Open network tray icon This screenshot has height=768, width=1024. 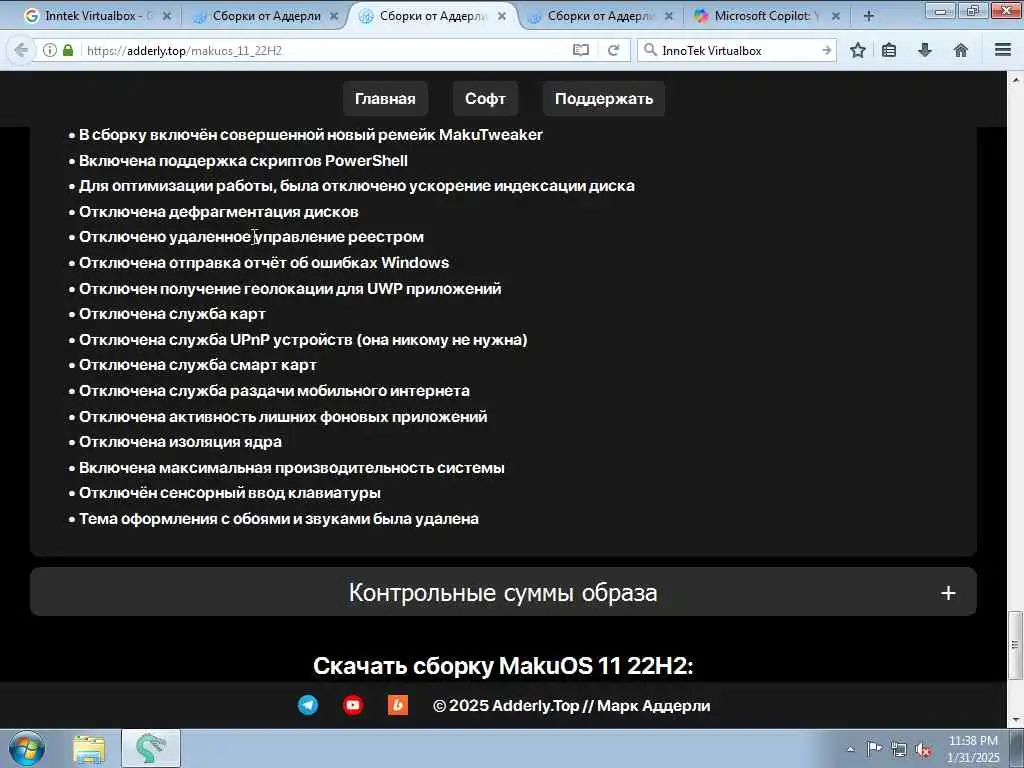click(899, 750)
